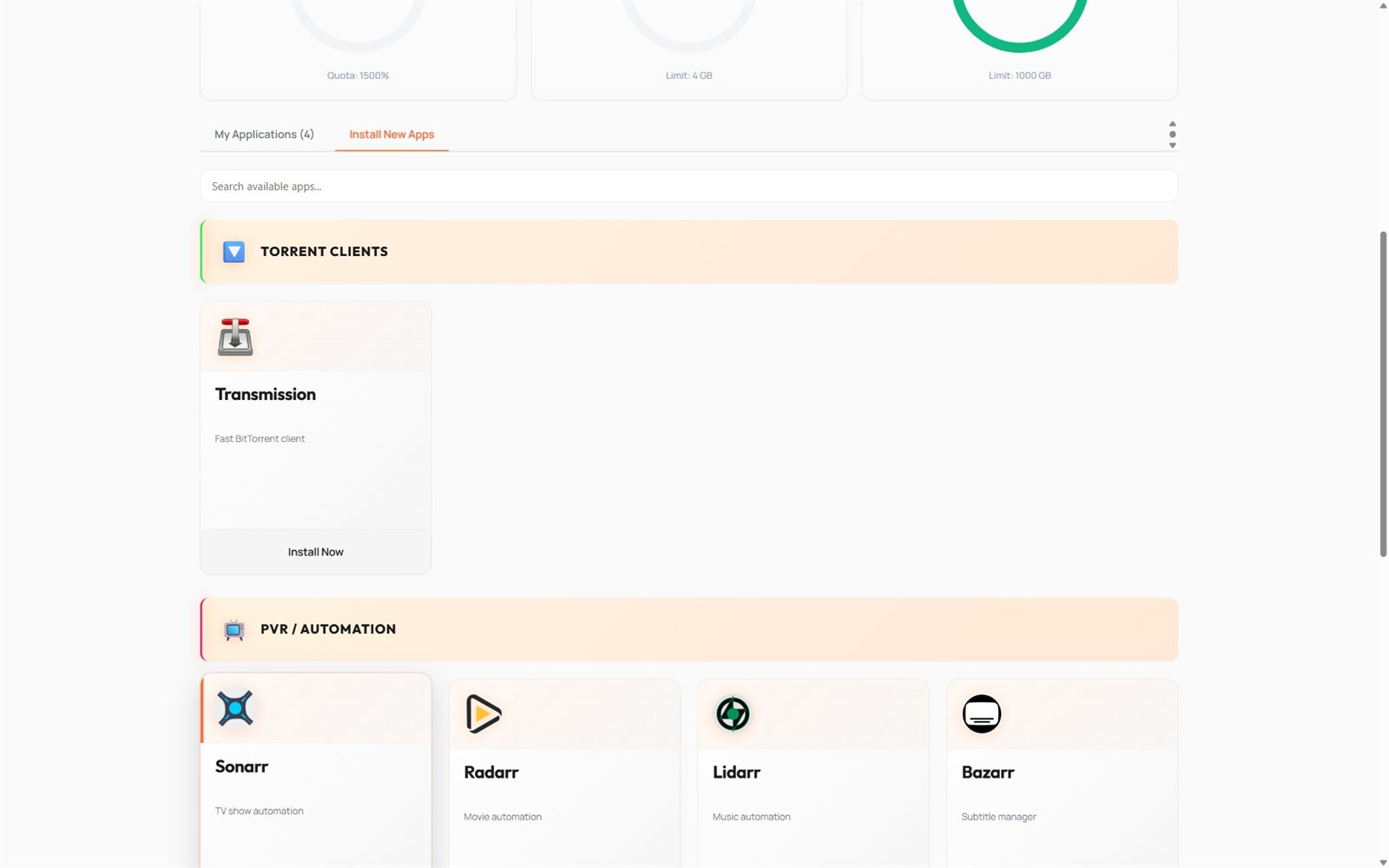Open the tab bar options icon at the right end
Viewport: 1389px width, 868px height.
1172,135
